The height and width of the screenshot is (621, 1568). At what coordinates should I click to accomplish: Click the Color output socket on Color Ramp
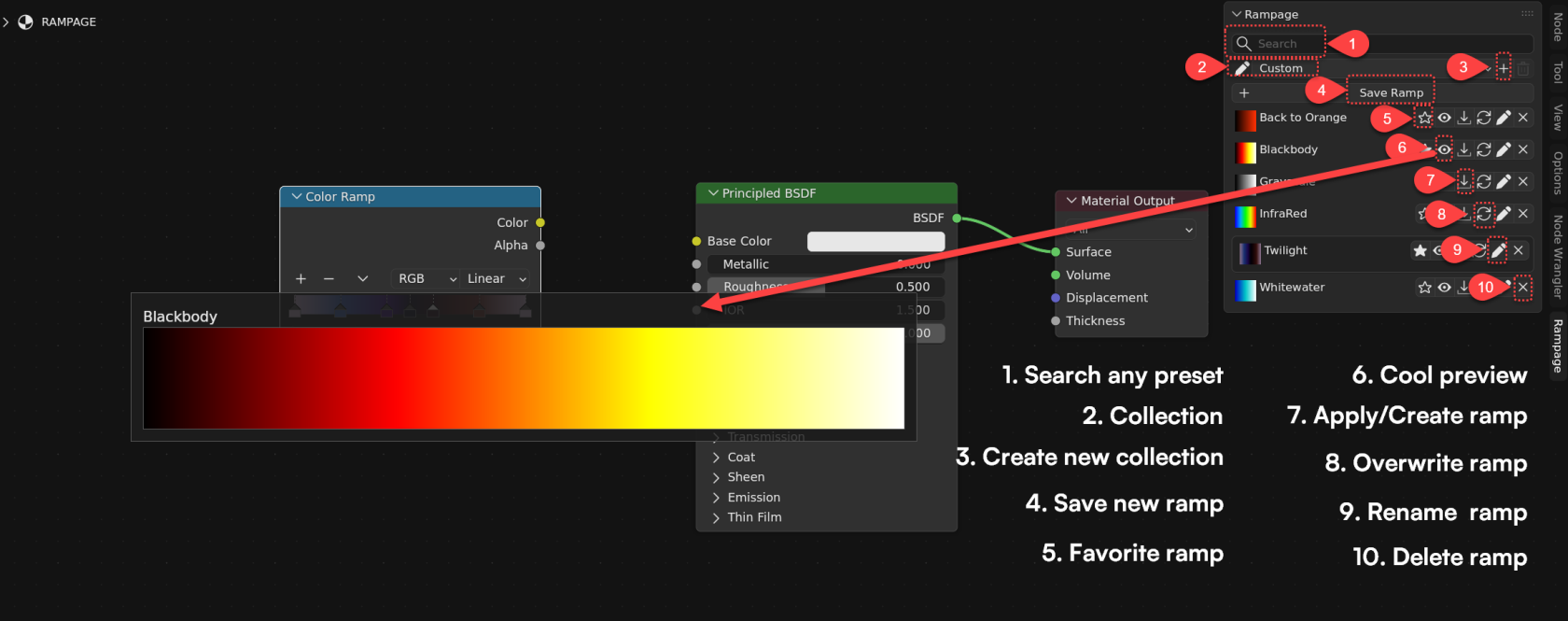[x=540, y=222]
